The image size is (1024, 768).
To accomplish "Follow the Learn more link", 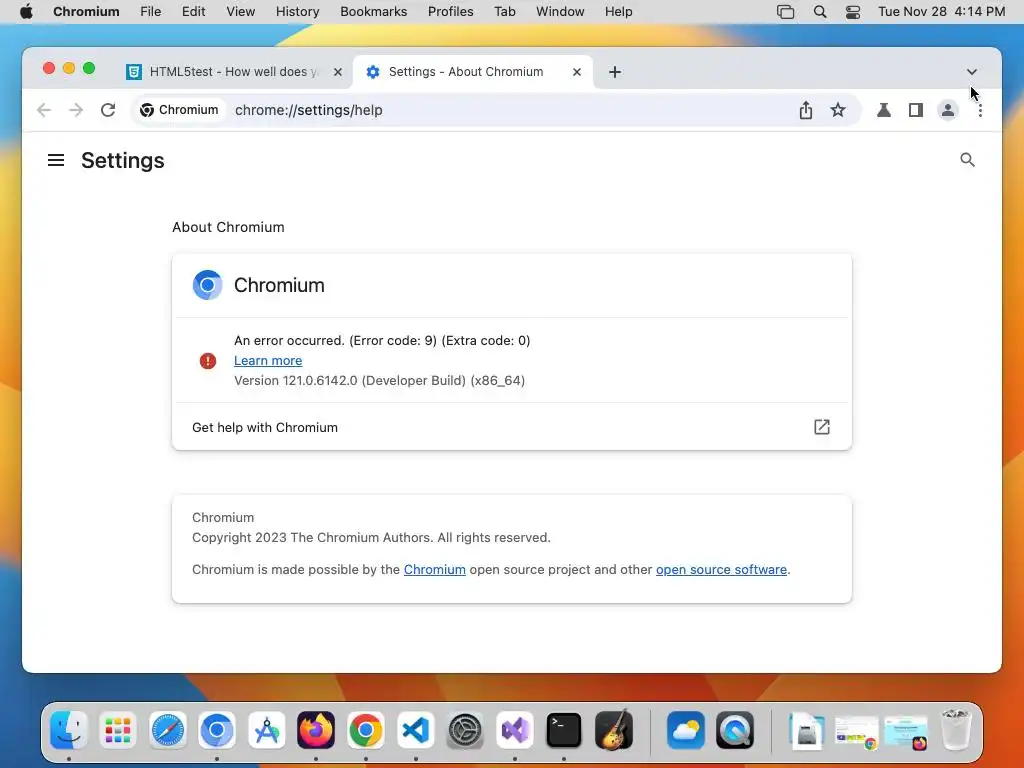I will 268,360.
